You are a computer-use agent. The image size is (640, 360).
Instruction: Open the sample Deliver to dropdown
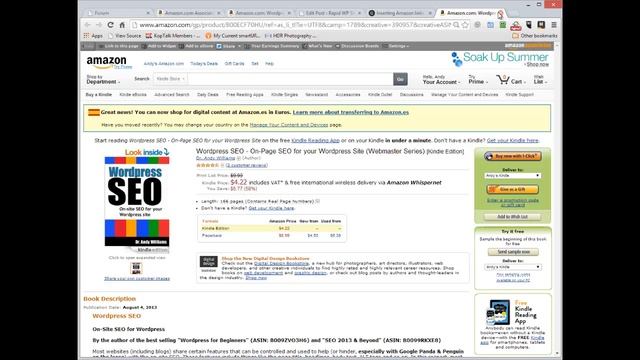pos(513,267)
